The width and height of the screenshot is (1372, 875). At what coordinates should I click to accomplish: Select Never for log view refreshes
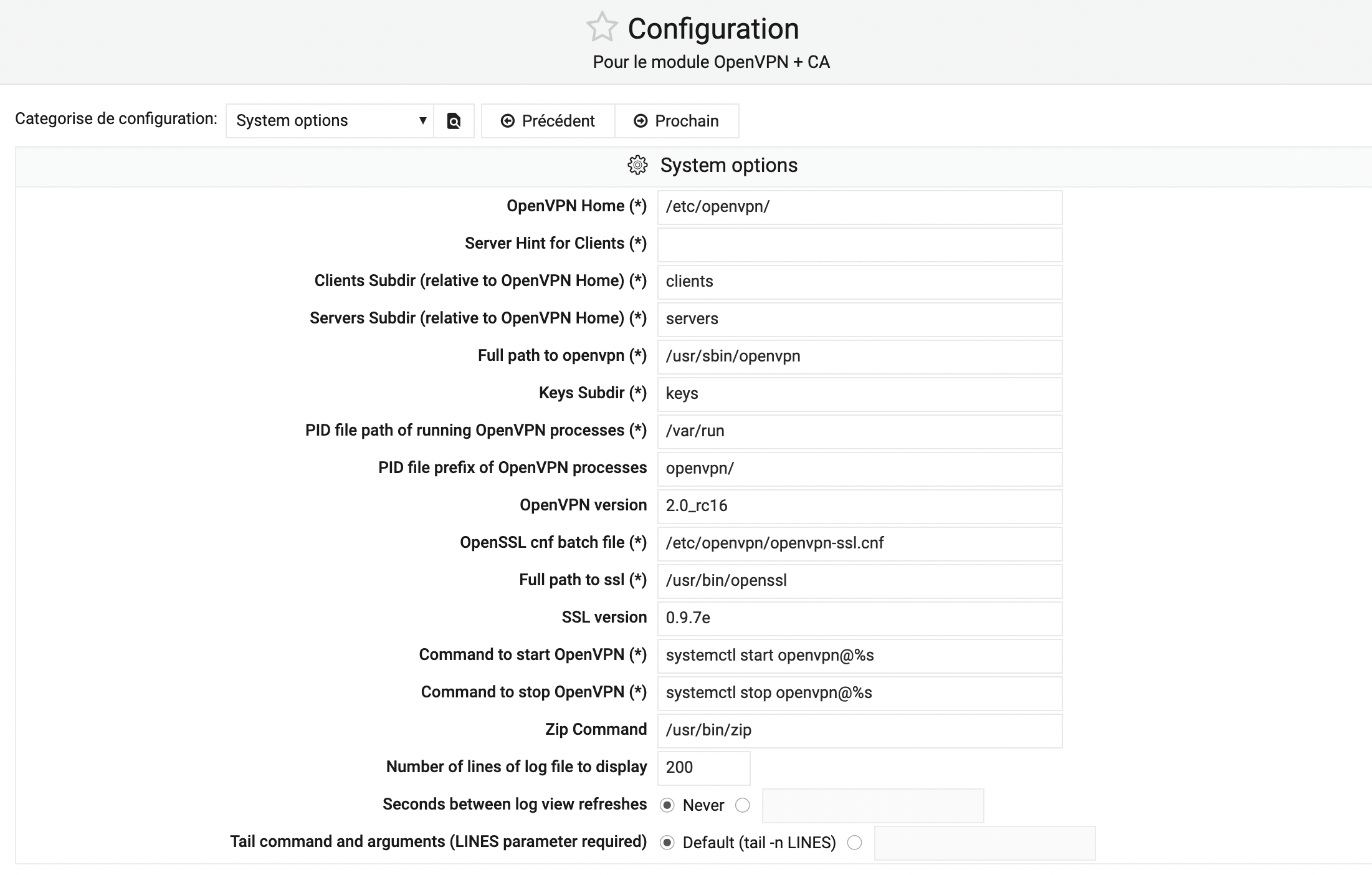[x=668, y=805]
